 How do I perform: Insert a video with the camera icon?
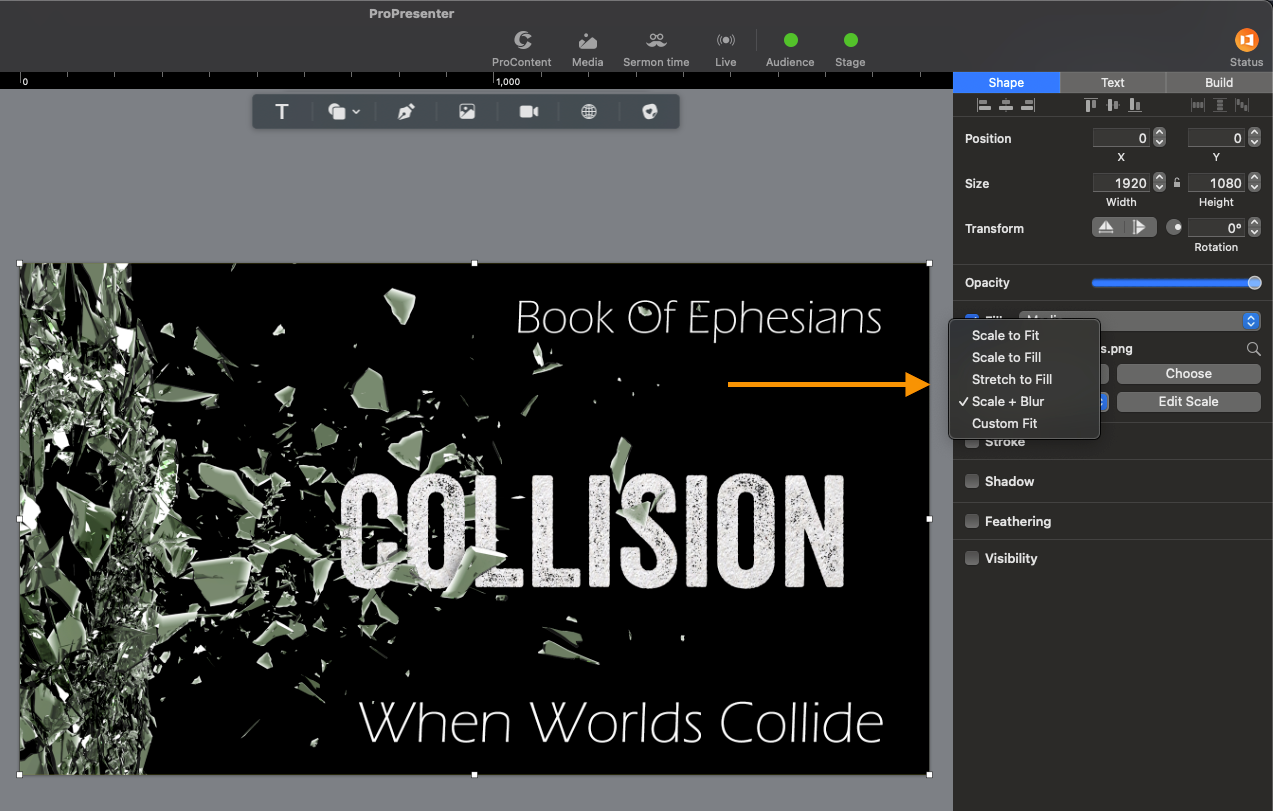[529, 112]
